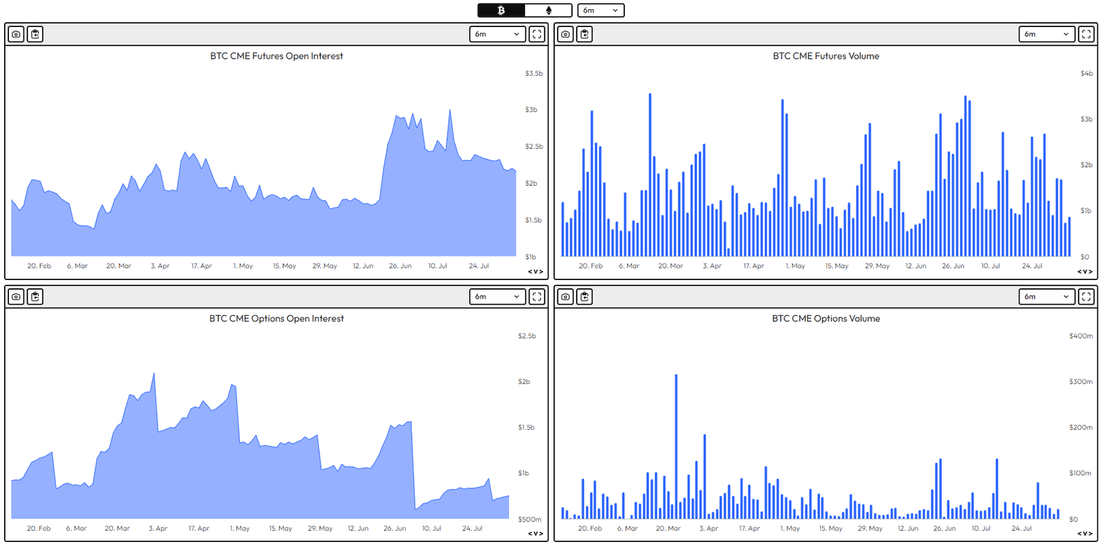Copy the Options Open Interest chart to clipboard
Image resolution: width=1100 pixels, height=547 pixels.
pyautogui.click(x=35, y=297)
